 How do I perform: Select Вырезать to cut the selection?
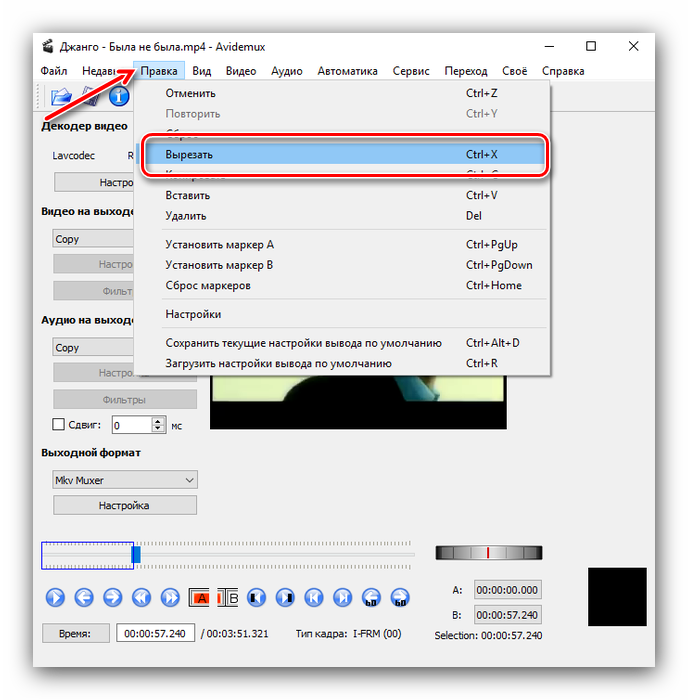(344, 154)
